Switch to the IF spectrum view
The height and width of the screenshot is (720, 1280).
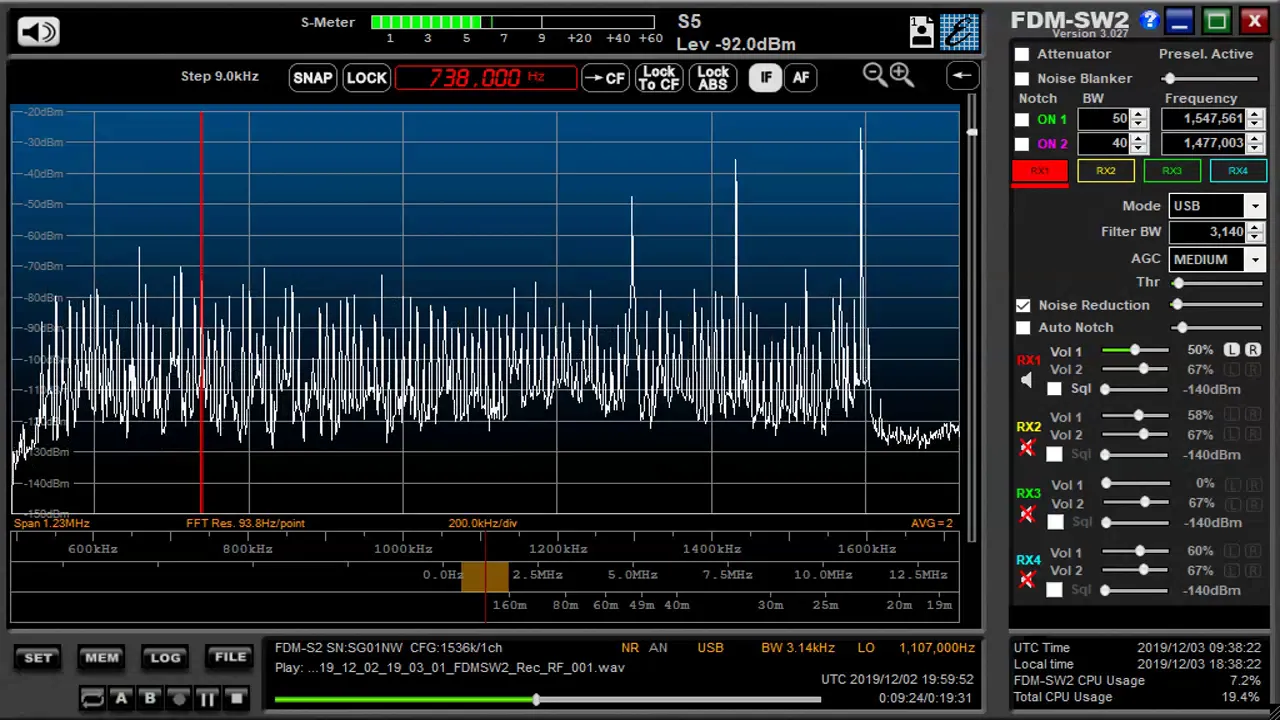point(766,78)
